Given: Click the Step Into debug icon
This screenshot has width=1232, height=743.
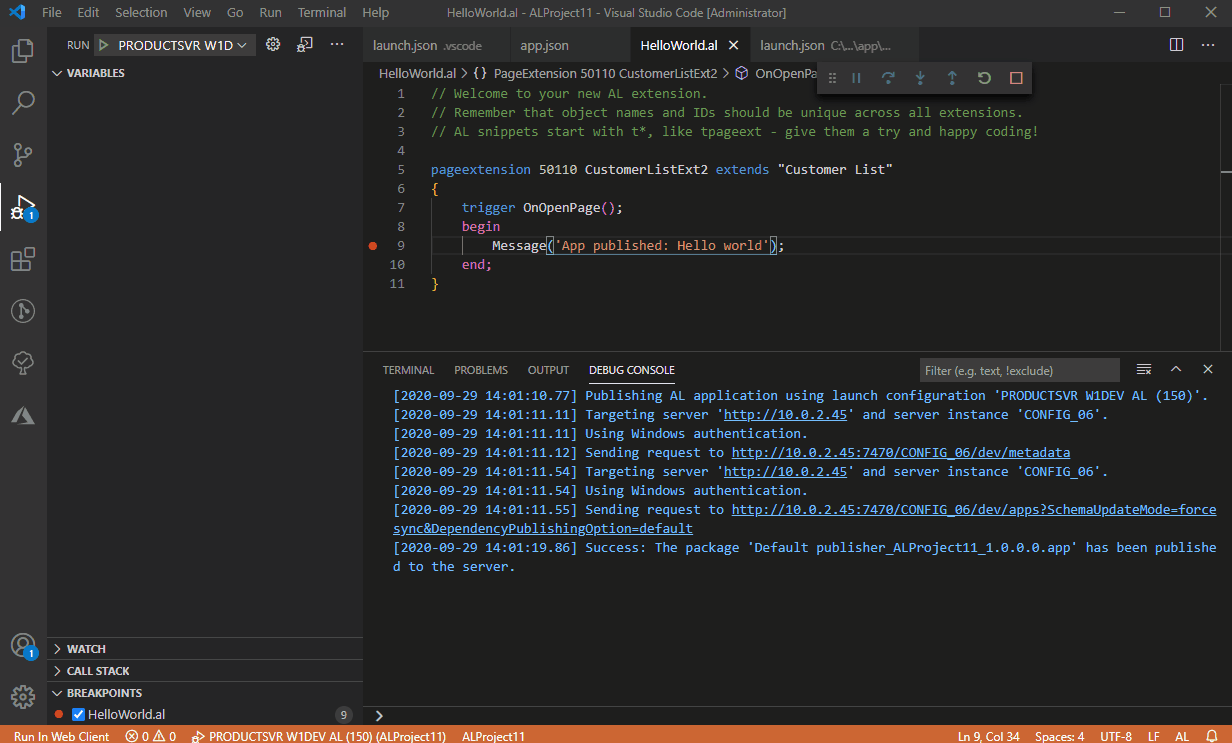Looking at the screenshot, I should [x=920, y=77].
